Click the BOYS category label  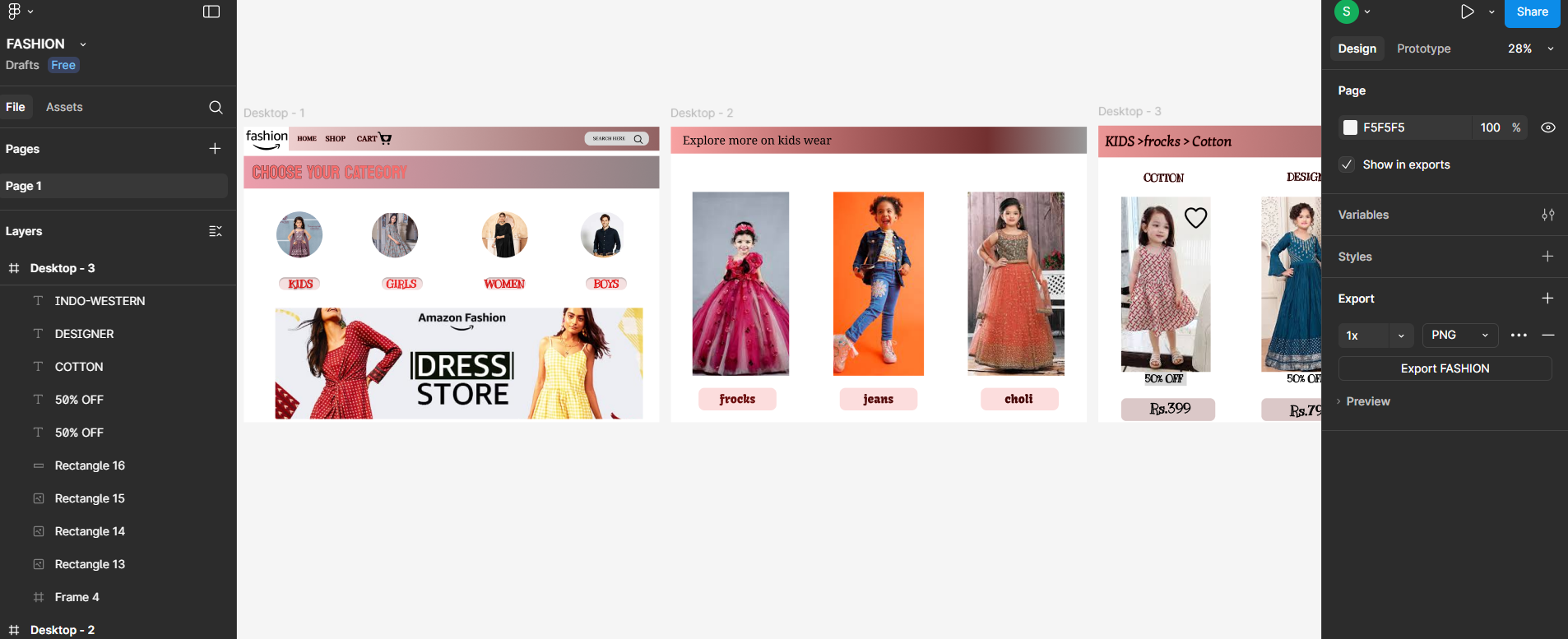click(606, 284)
